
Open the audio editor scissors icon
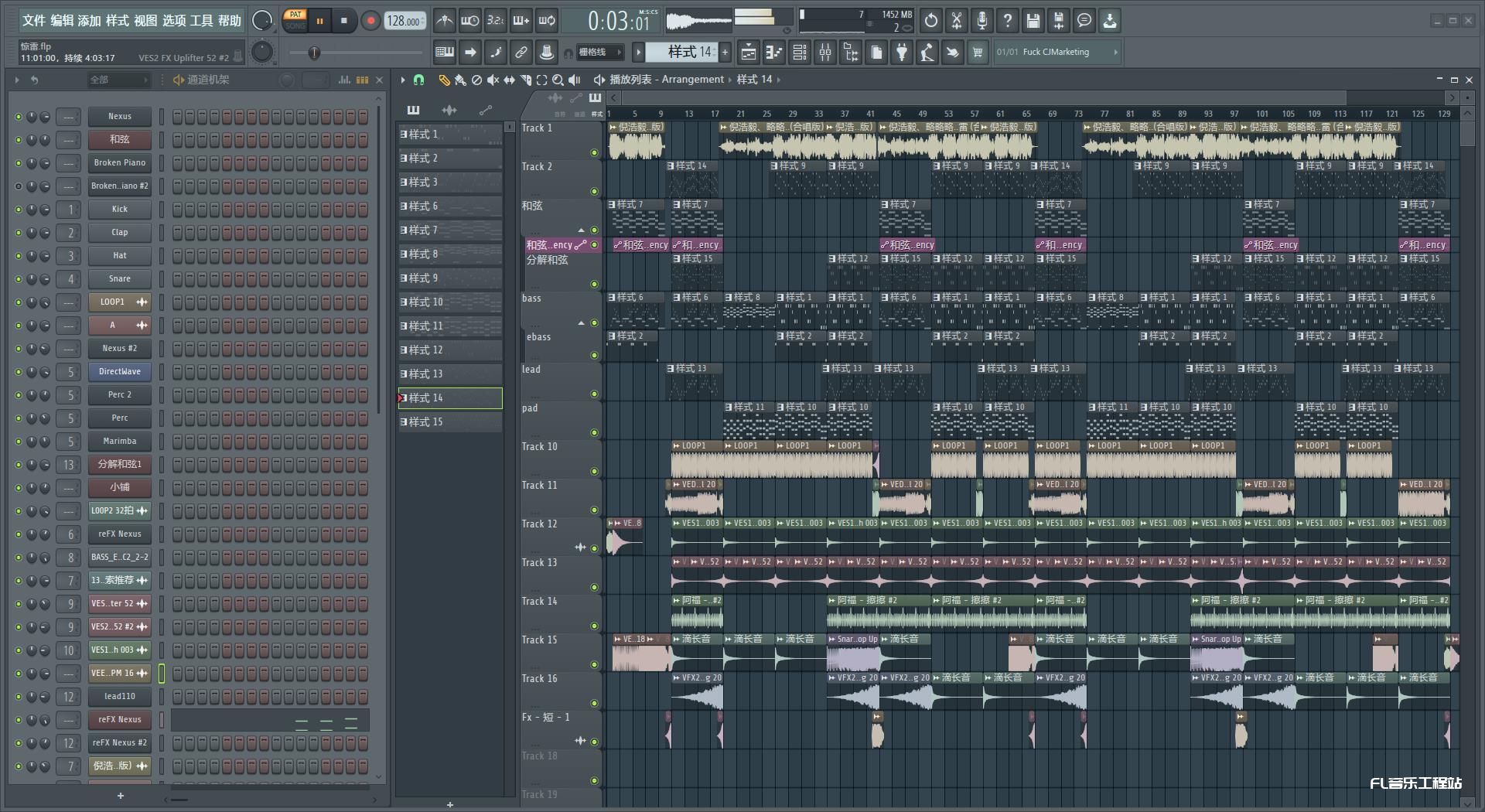[957, 21]
